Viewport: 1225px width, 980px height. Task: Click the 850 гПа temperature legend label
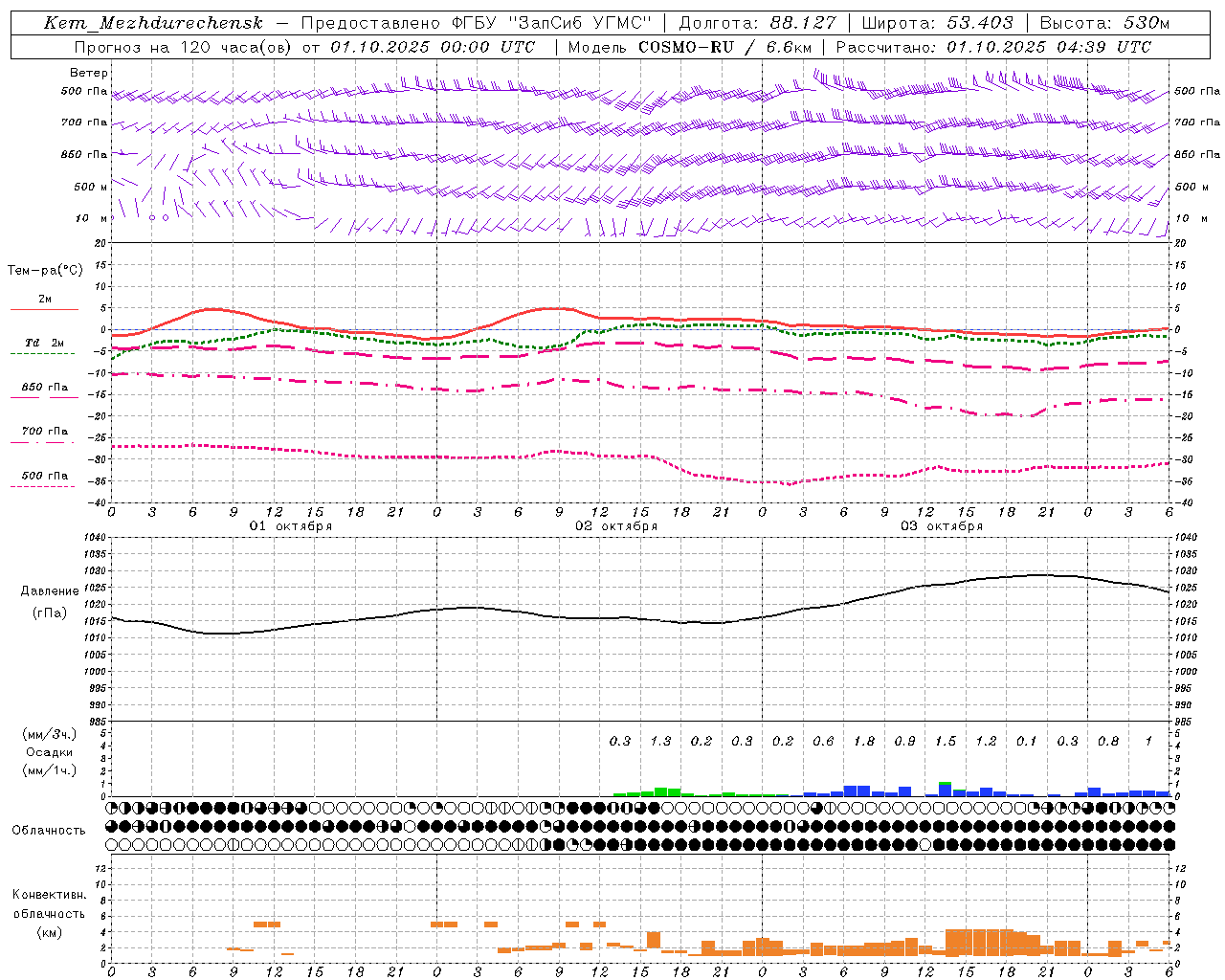click(x=45, y=388)
